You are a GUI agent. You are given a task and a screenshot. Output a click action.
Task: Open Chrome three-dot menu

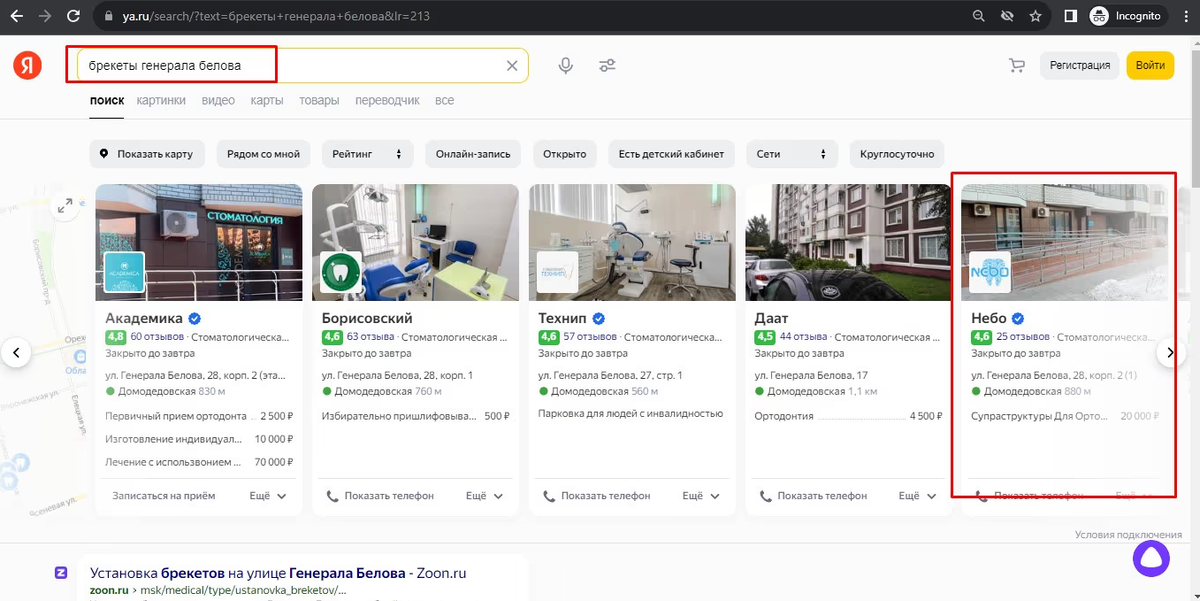pyautogui.click(x=1186, y=16)
